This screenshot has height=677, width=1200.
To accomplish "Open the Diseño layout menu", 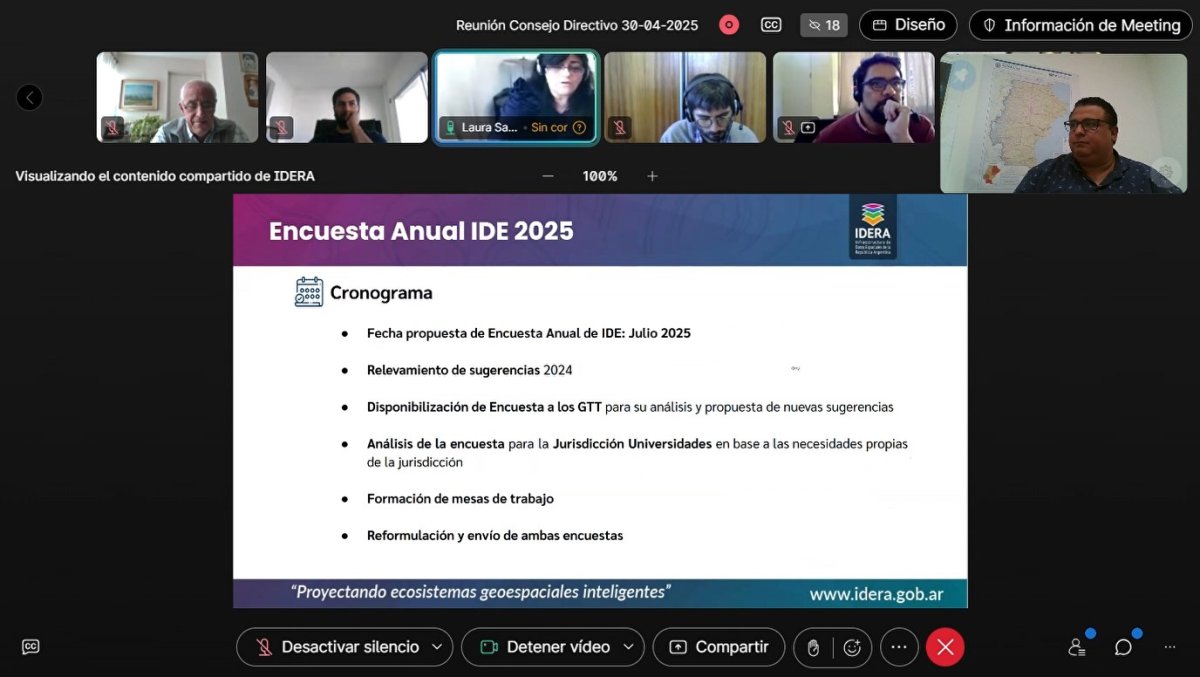I will tap(908, 25).
